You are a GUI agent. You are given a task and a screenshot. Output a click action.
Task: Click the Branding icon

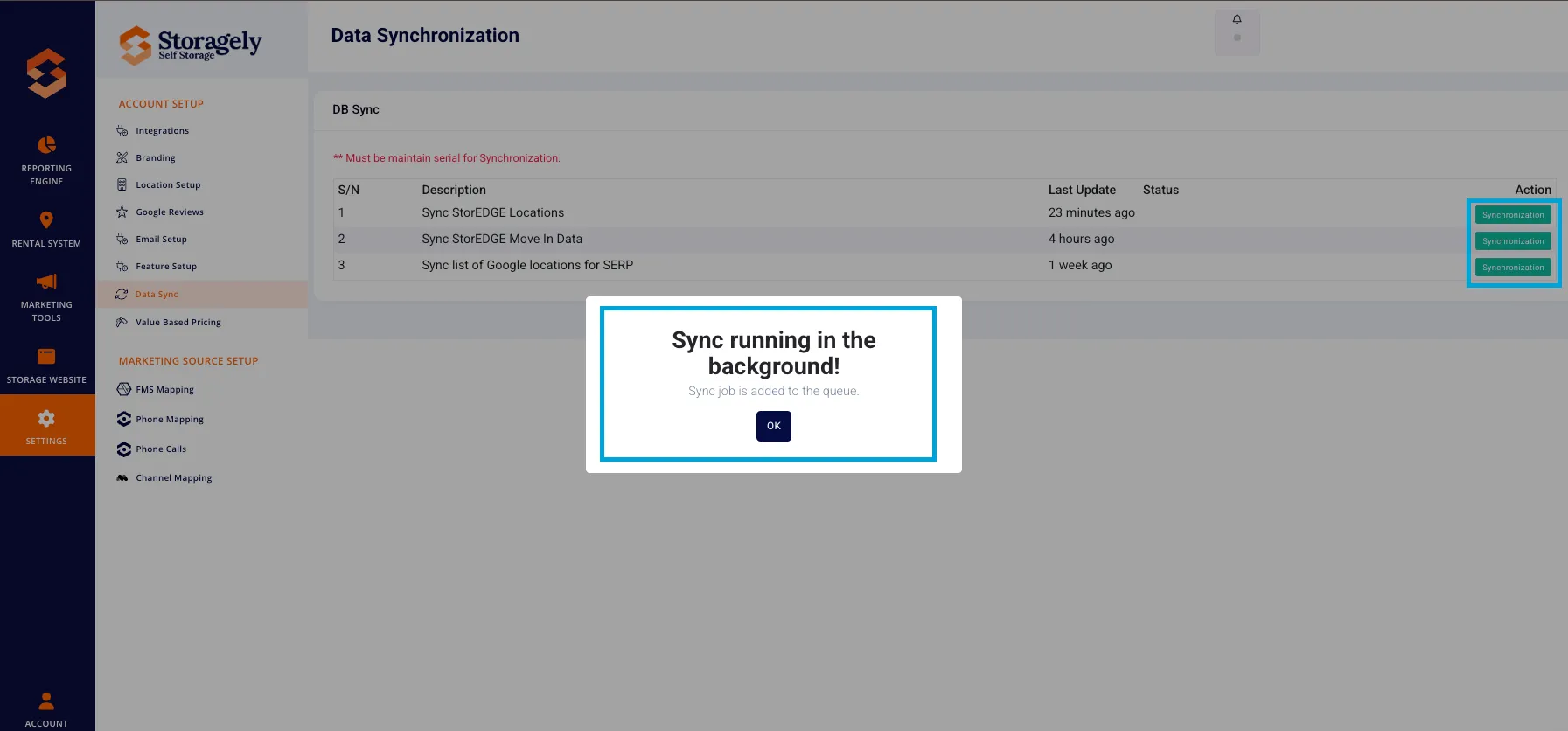(122, 158)
